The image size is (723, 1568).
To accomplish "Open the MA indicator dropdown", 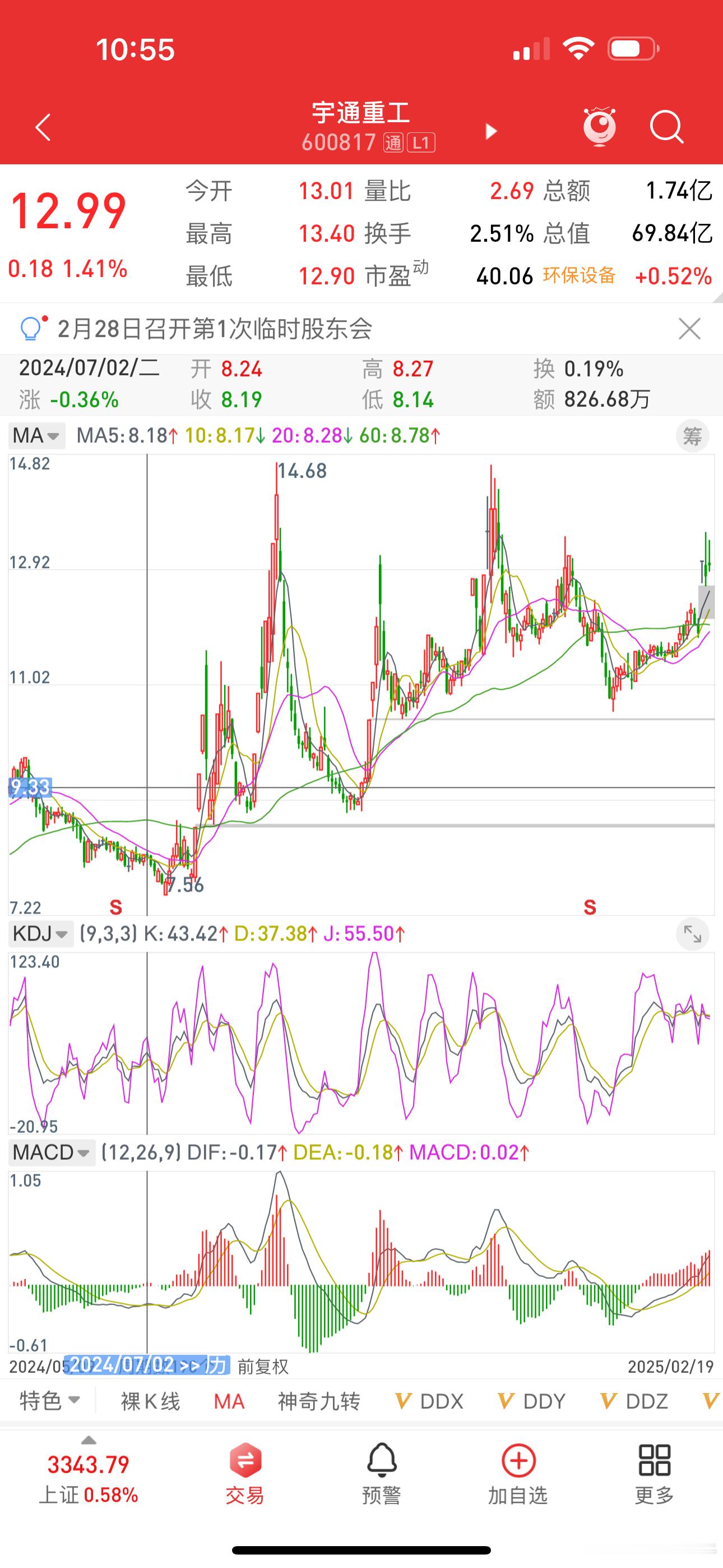I will (36, 436).
